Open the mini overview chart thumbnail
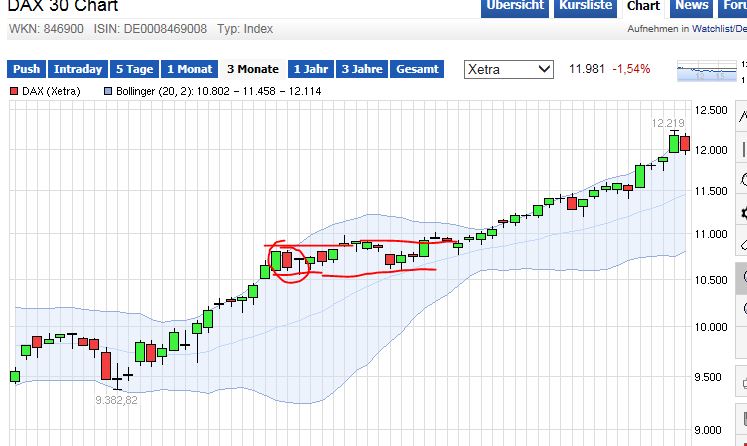Screen dimensions: 747x446 [707, 71]
